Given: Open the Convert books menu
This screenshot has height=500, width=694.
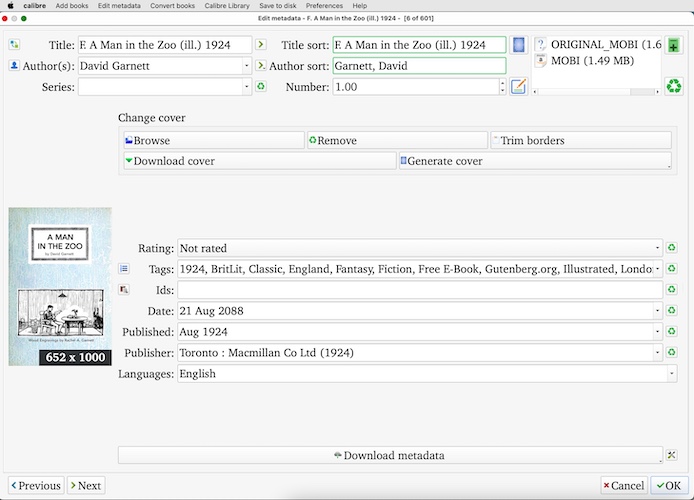Looking at the screenshot, I should 173,6.
